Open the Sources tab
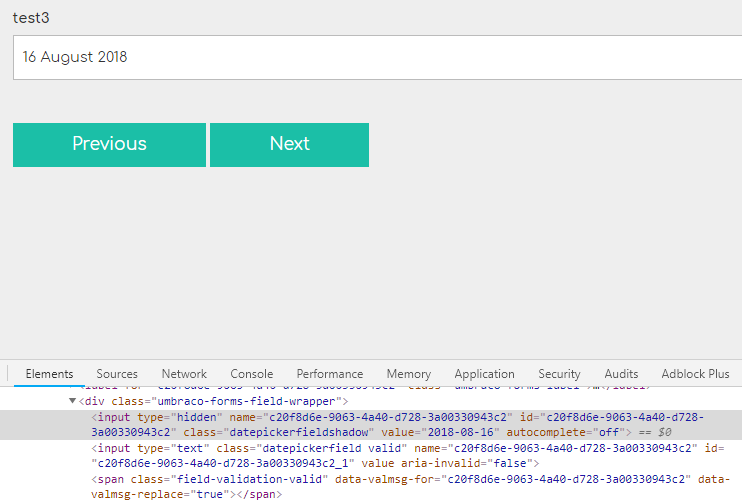The image size is (742, 502). tap(117, 374)
